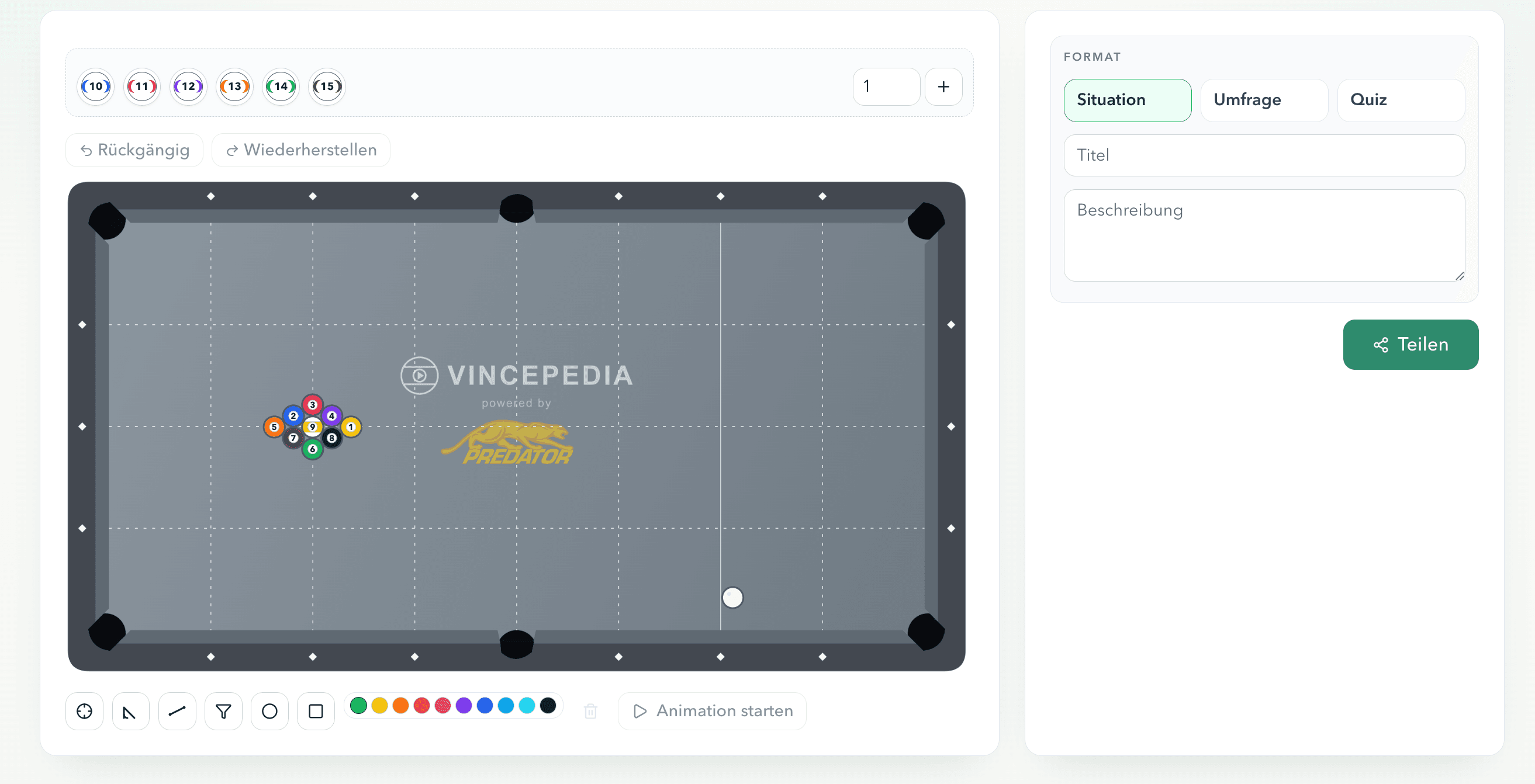Click the 7 ball in the rack
Viewport: 1535px width, 784px height.
tap(293, 439)
